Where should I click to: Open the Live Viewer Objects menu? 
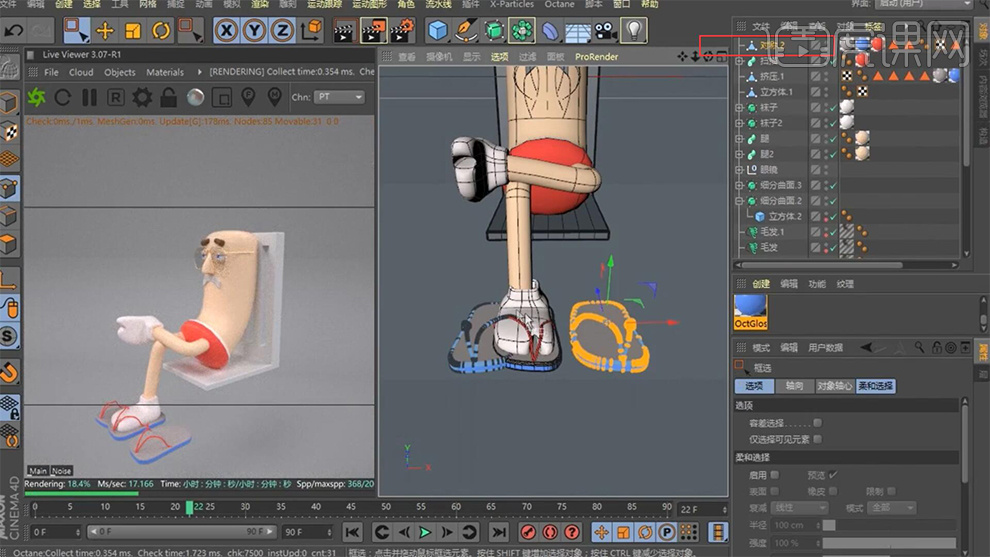[x=120, y=73]
